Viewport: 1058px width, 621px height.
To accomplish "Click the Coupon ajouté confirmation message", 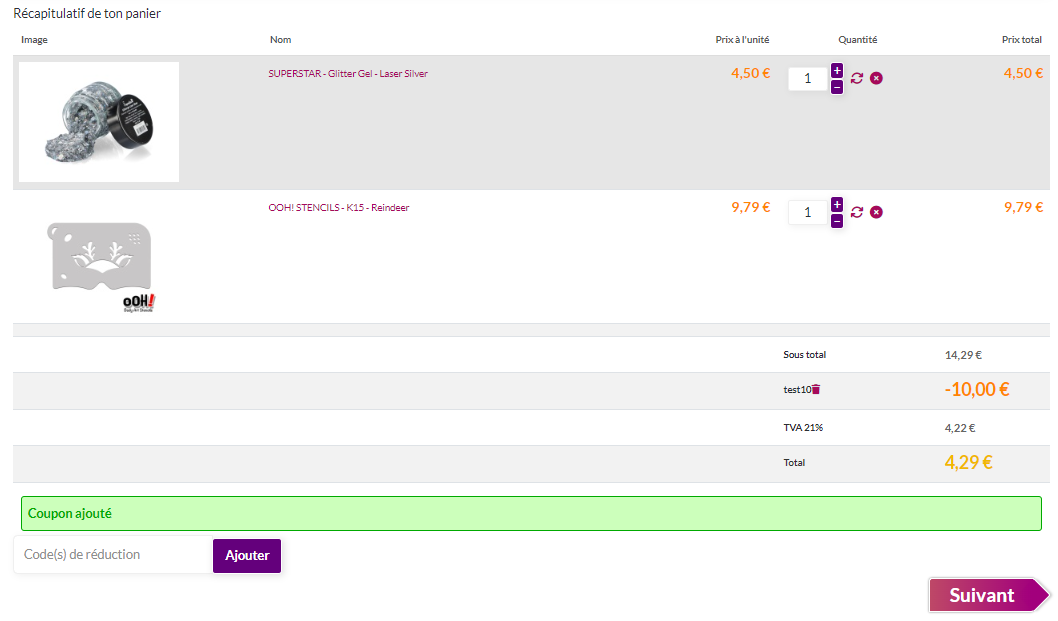I will [x=531, y=514].
